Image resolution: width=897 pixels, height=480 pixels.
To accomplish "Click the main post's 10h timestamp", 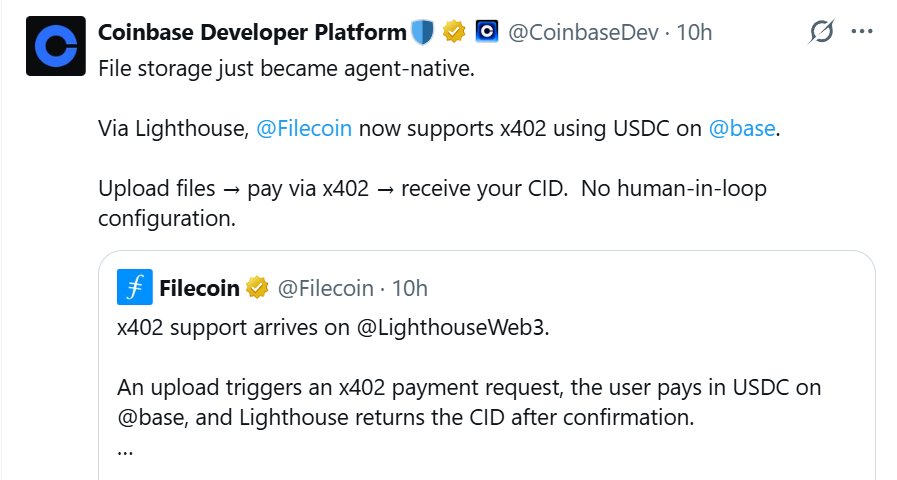I will click(694, 32).
